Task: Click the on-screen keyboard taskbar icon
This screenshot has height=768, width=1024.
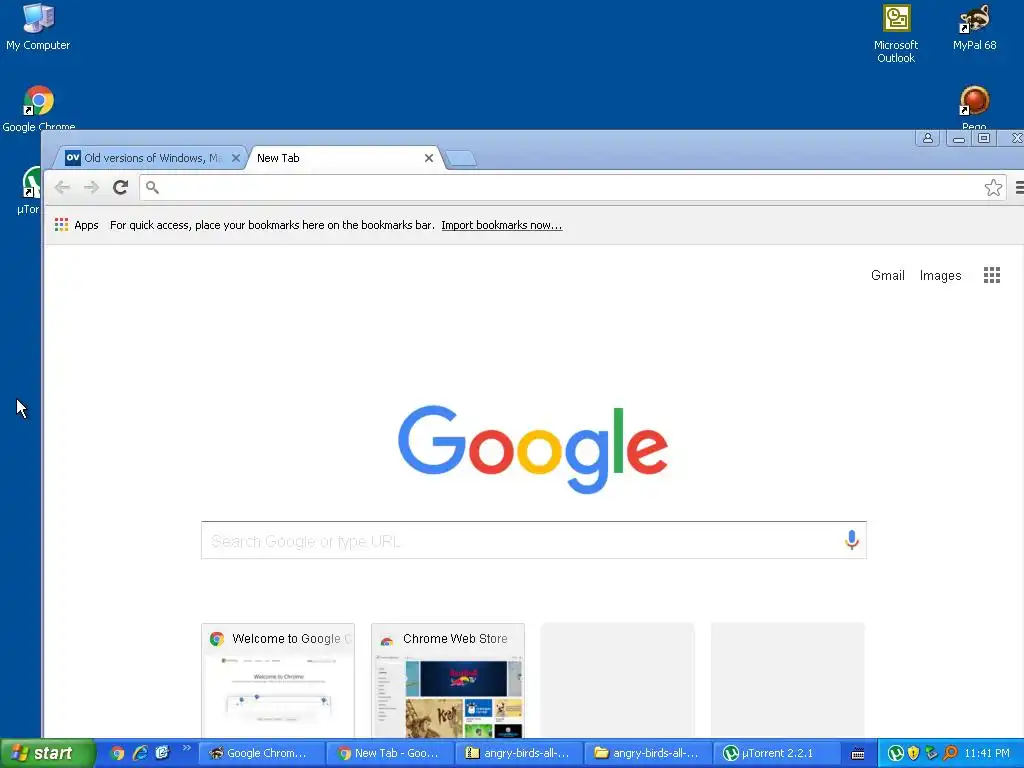Action: point(858,754)
